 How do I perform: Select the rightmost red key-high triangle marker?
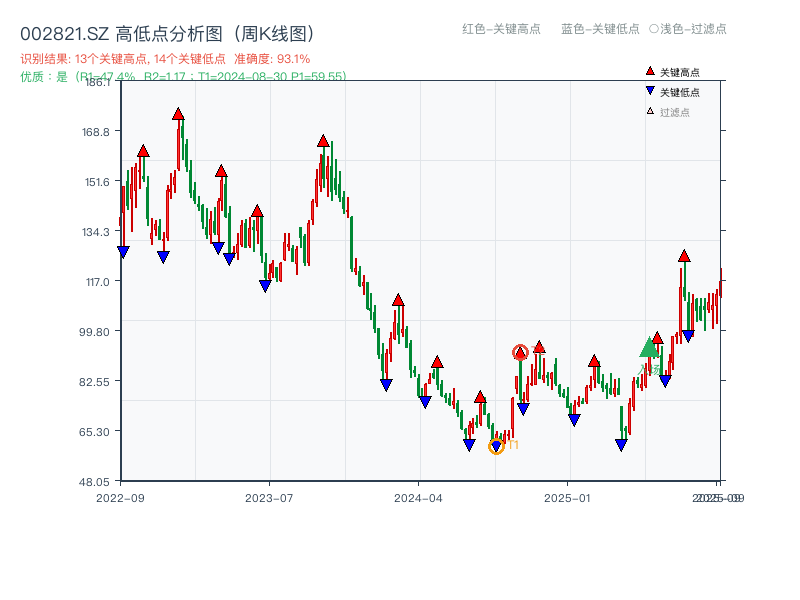click(x=683, y=258)
